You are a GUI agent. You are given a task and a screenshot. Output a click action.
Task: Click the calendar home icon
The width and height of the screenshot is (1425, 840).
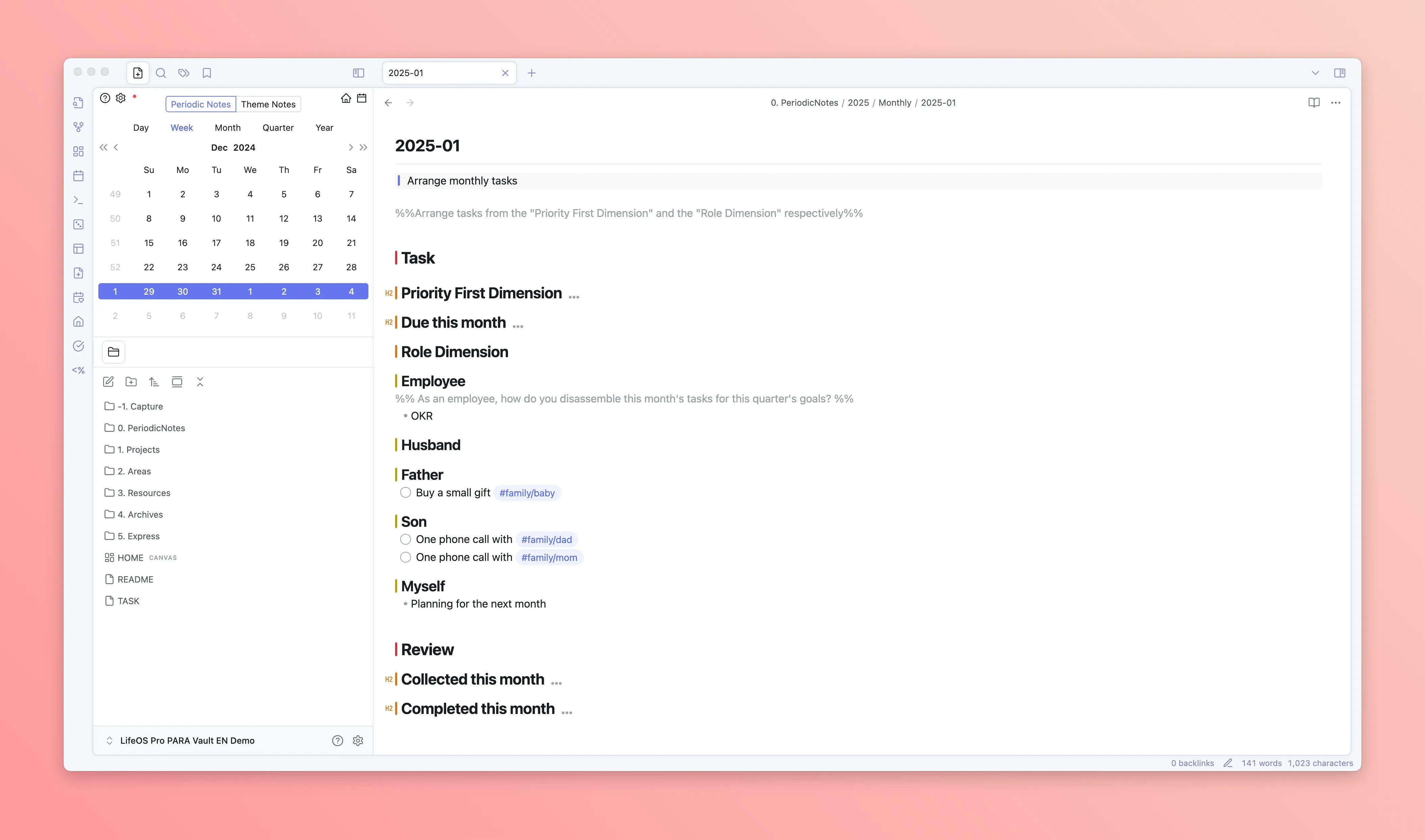coord(346,98)
